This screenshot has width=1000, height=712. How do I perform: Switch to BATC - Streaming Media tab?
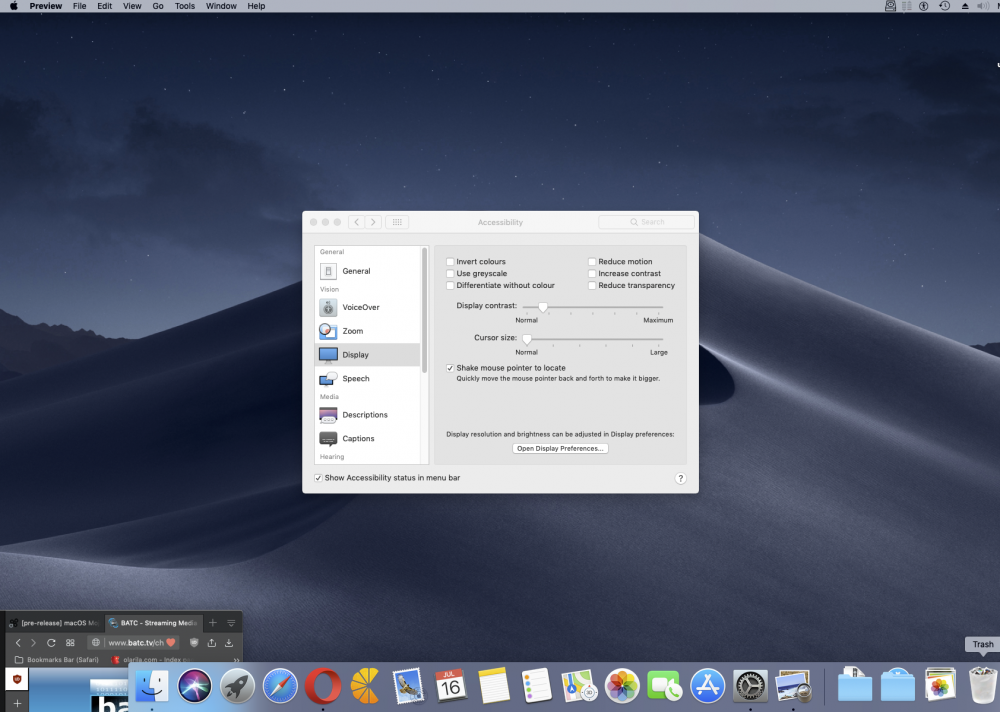[x=153, y=623]
